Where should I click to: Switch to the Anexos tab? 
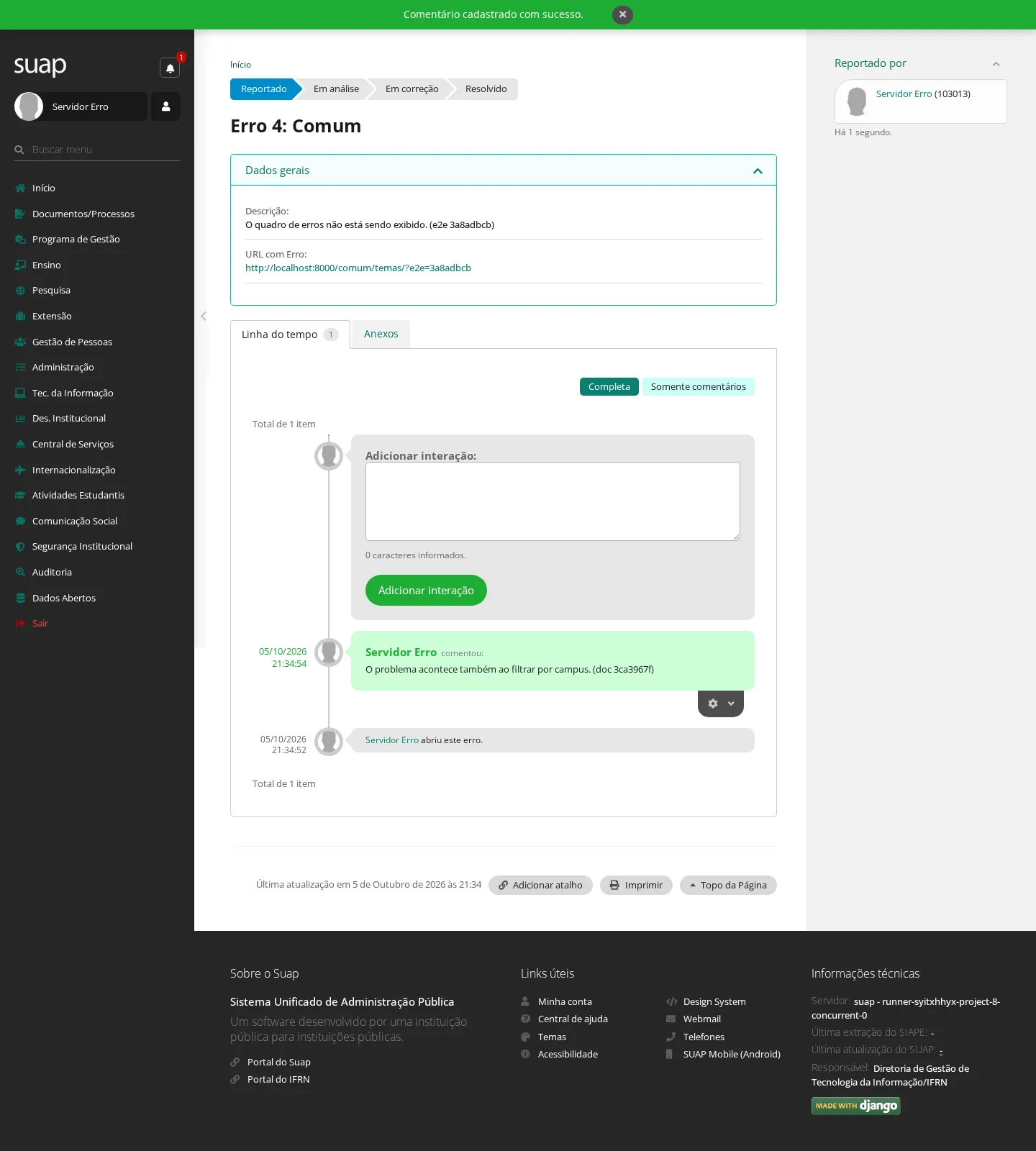point(381,334)
